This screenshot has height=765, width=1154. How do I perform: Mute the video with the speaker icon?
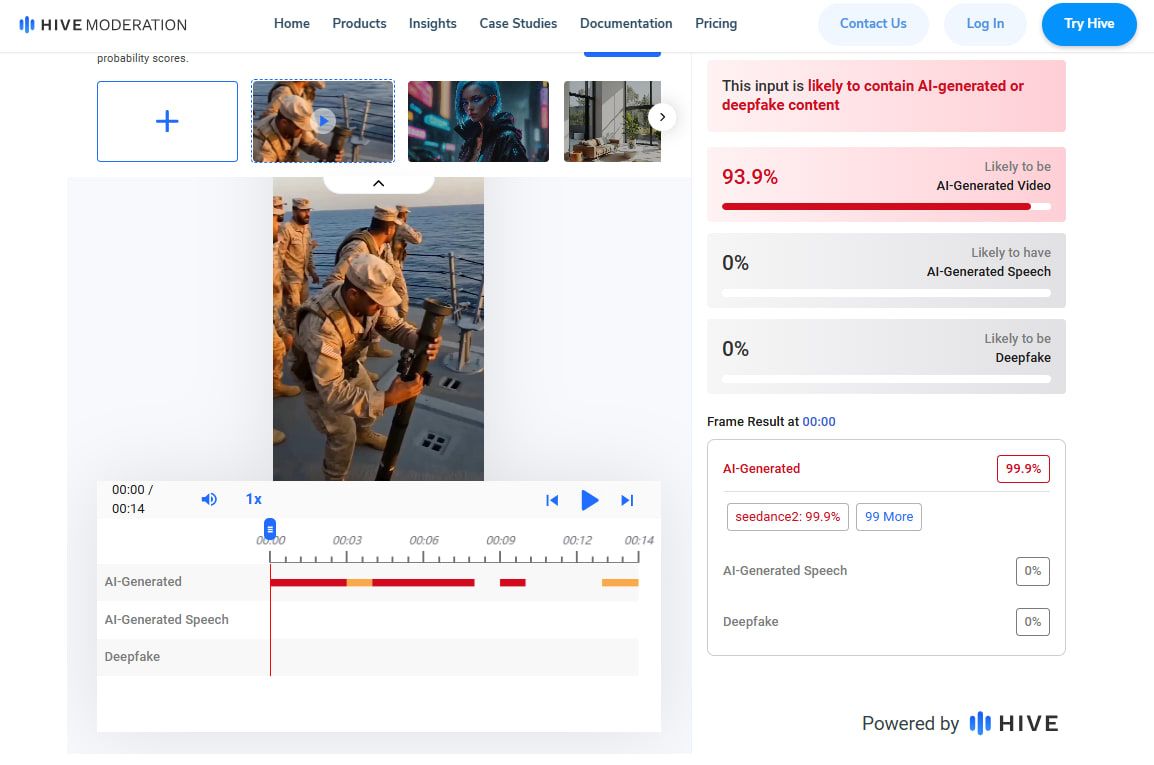pos(209,499)
